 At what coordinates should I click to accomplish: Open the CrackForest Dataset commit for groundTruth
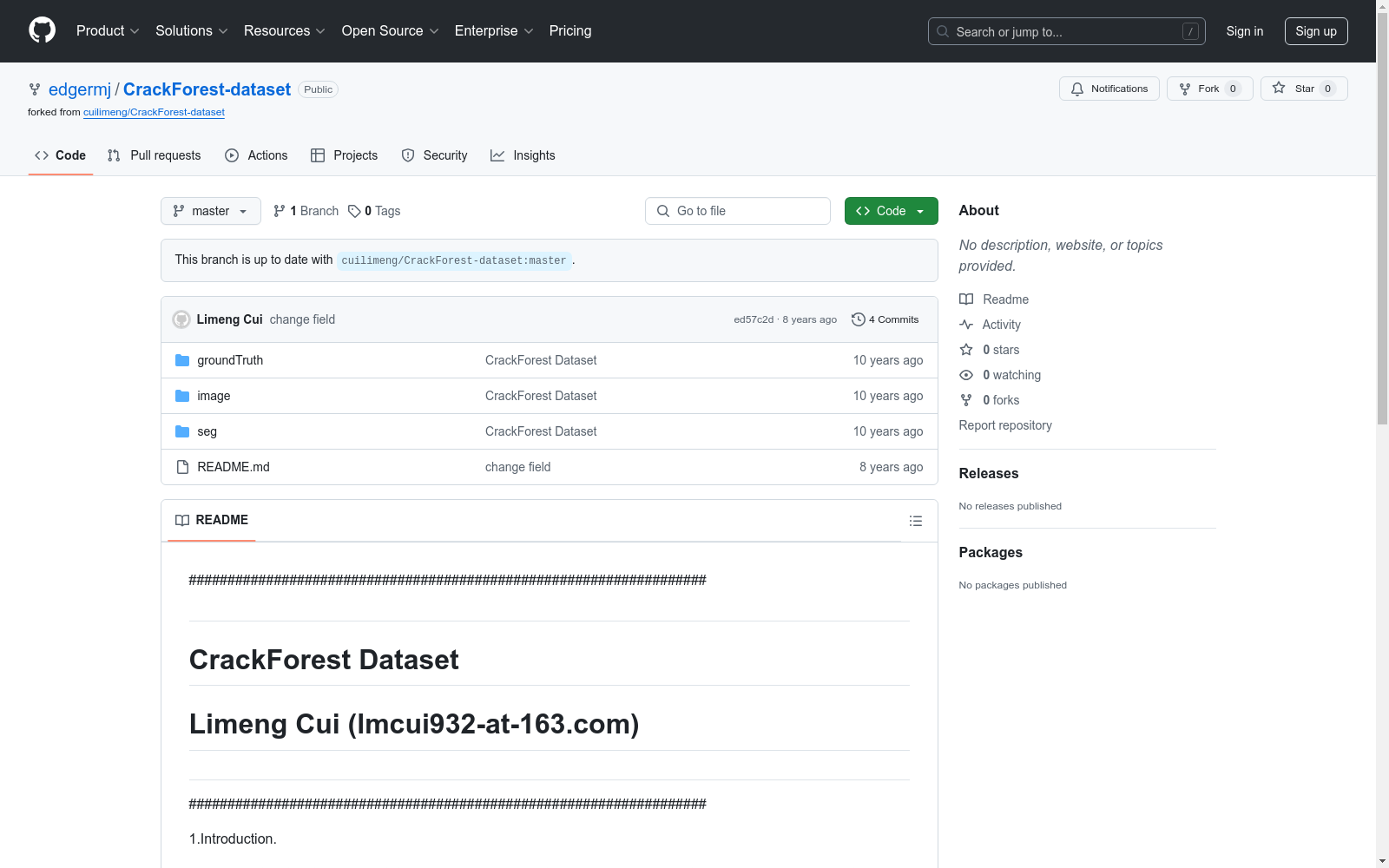541,360
